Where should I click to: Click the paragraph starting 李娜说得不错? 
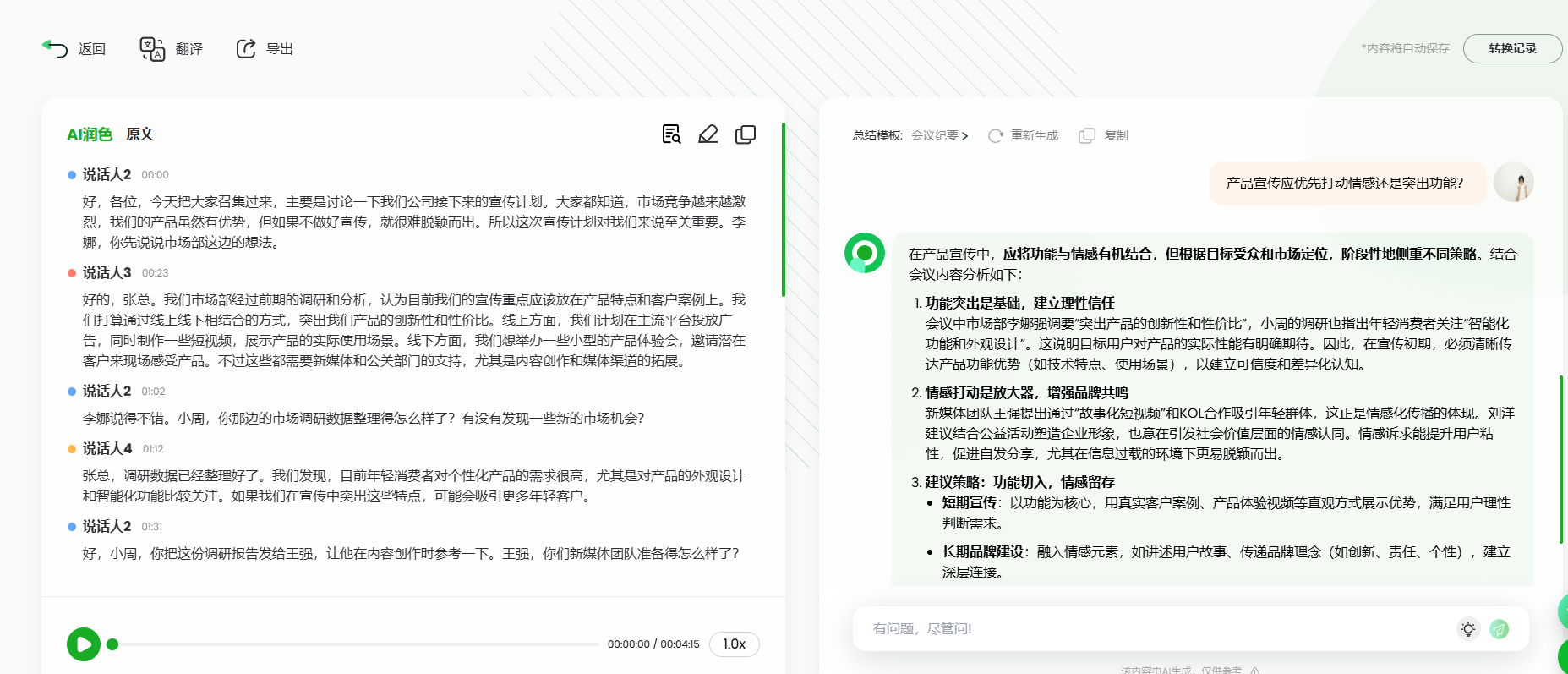363,418
